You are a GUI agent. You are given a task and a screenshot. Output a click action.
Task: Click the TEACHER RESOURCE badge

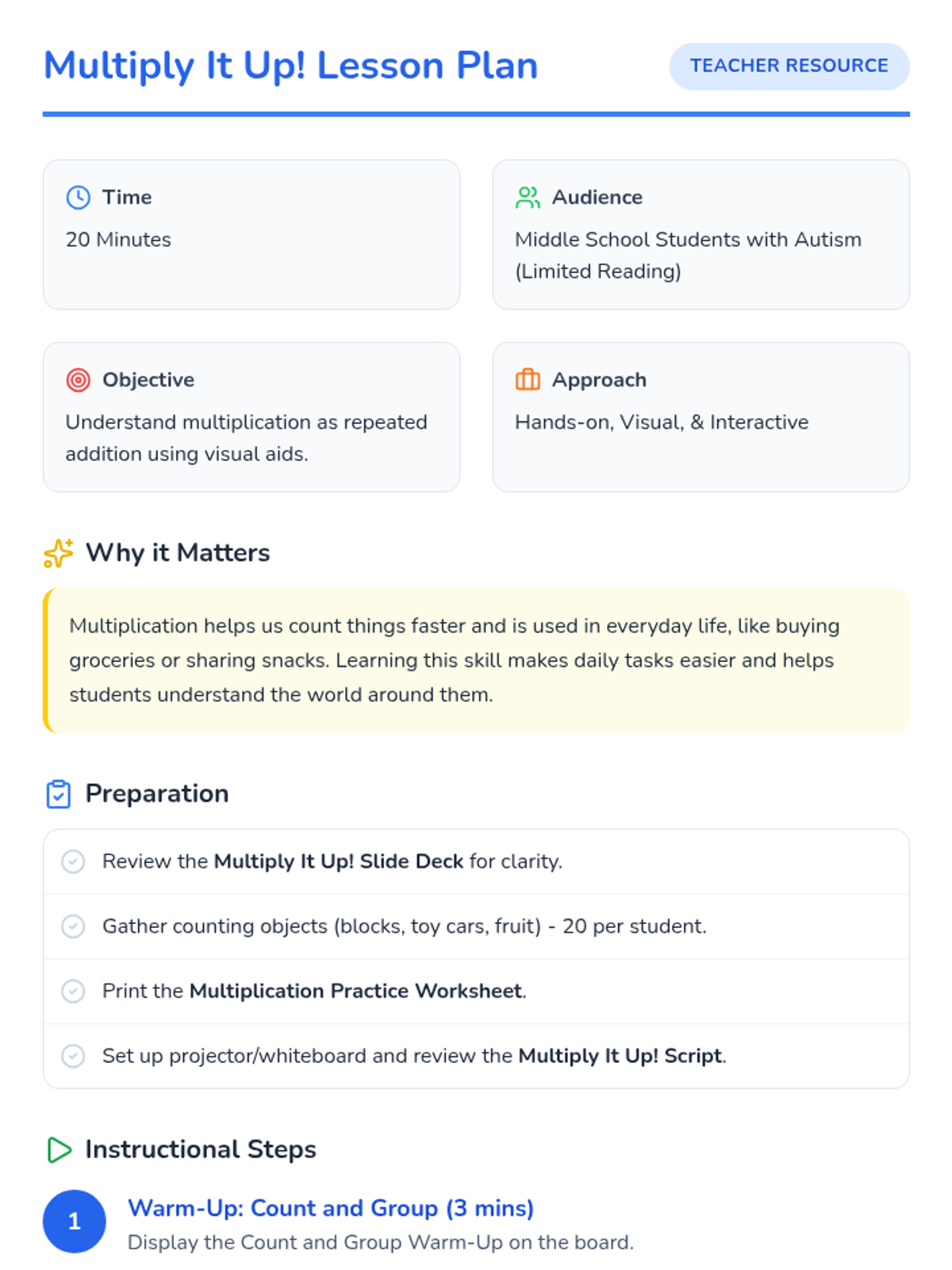click(x=789, y=66)
